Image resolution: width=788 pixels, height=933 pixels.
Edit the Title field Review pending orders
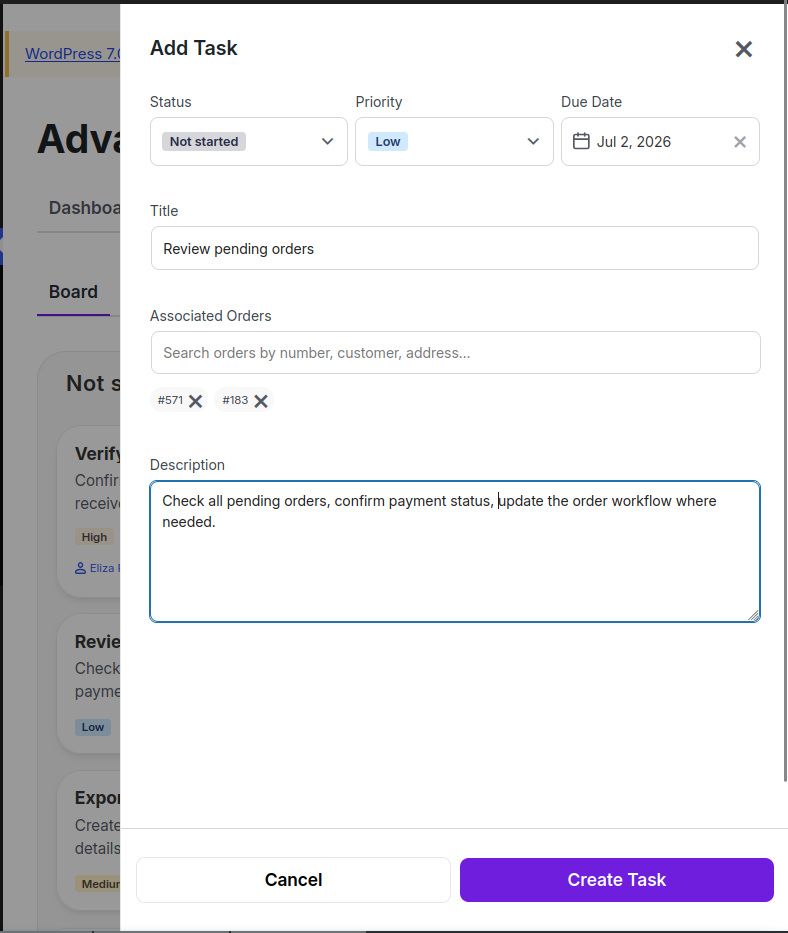(x=455, y=248)
